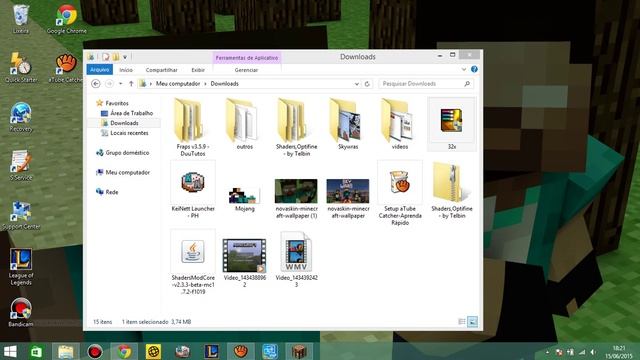Go up one folder level
640x360 pixels.
pos(131,84)
